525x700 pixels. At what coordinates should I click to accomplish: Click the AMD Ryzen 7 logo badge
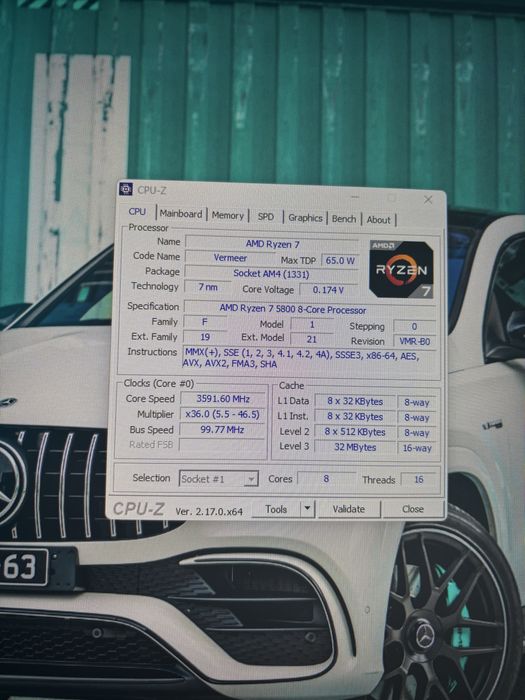[x=401, y=269]
